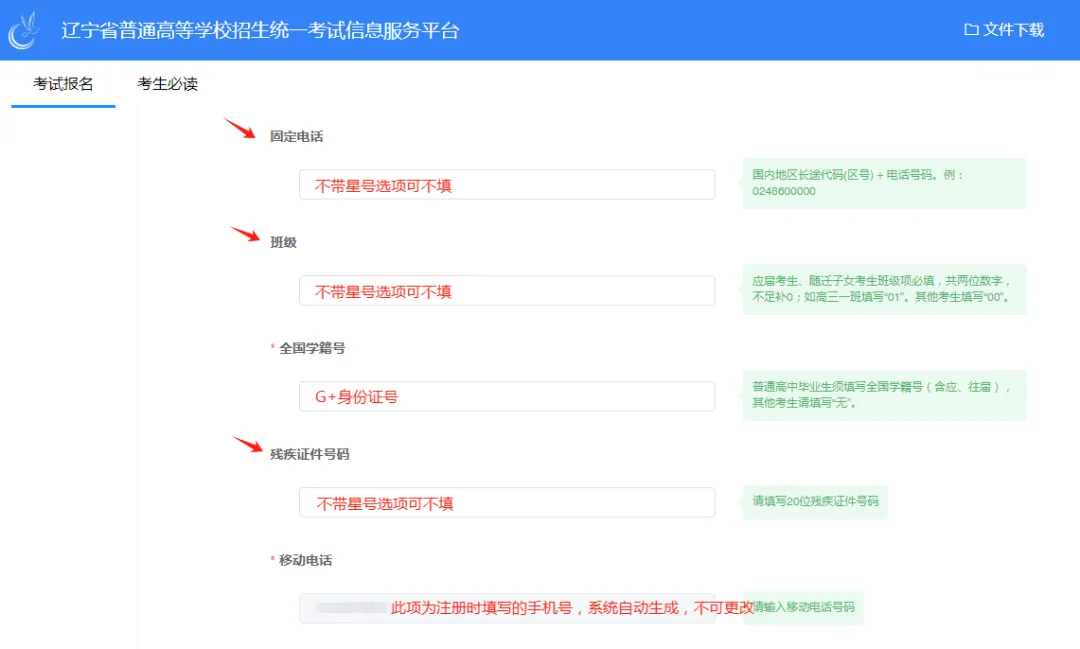Select the 残疾证件号码 field label
This screenshot has width=1080, height=649.
309,455
